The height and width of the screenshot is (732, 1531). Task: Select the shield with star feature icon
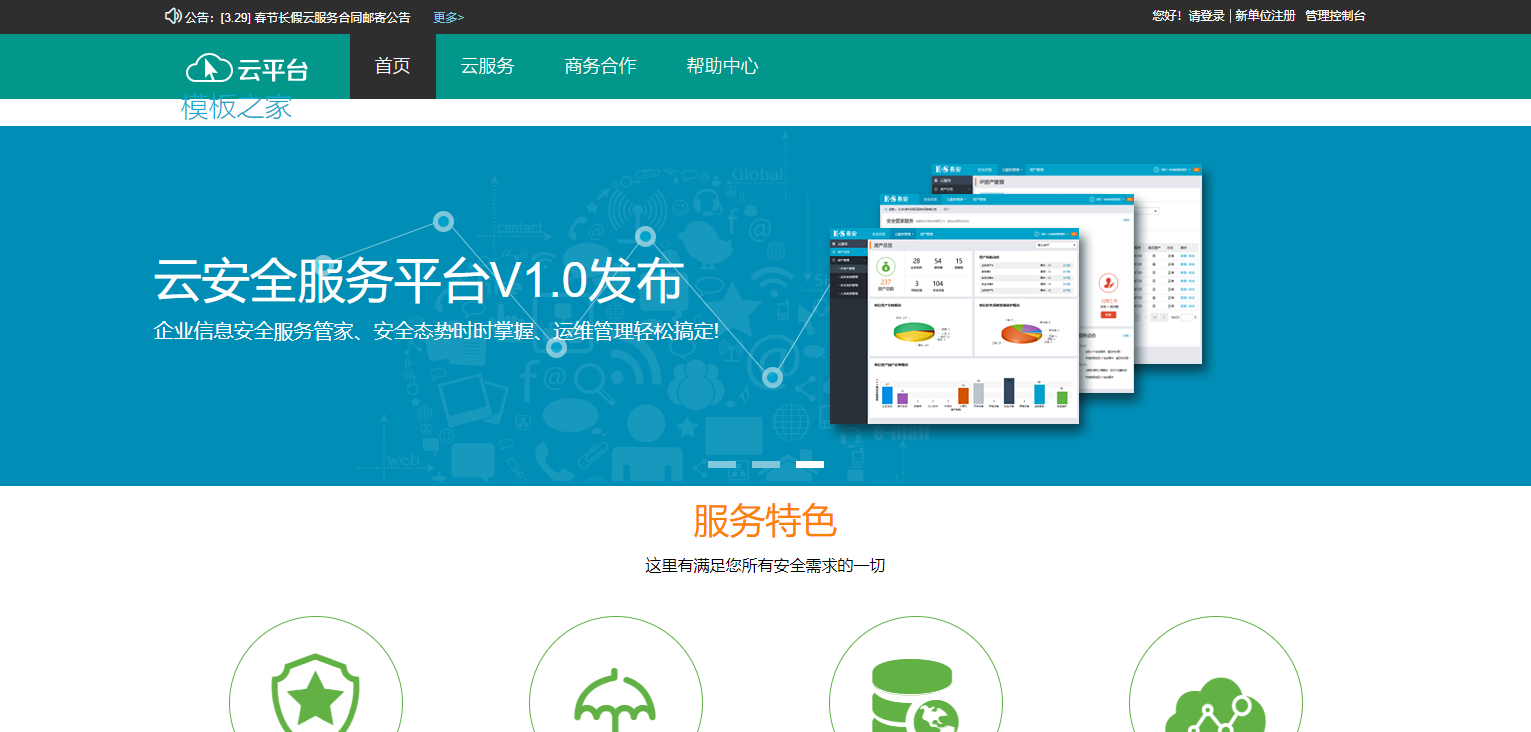point(316,694)
